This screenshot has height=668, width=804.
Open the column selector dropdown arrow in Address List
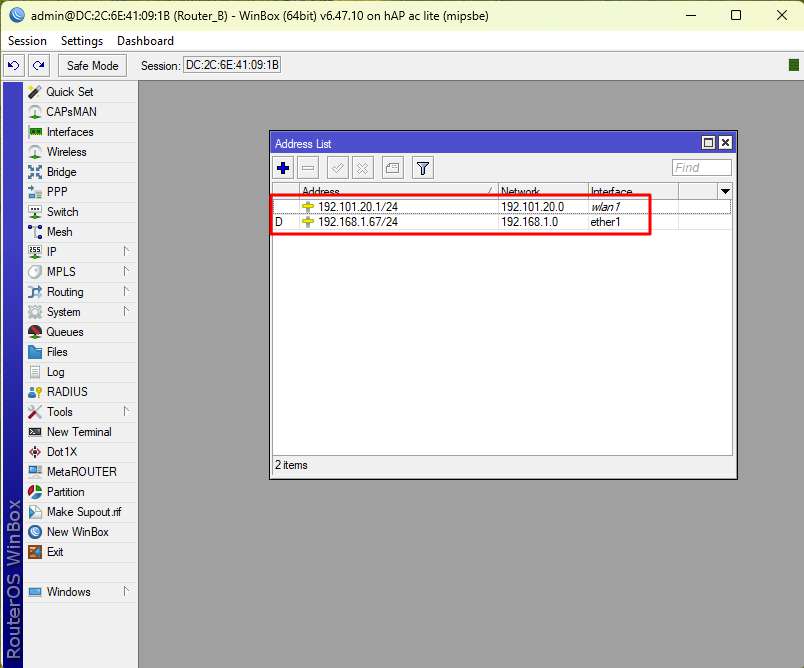coord(725,191)
